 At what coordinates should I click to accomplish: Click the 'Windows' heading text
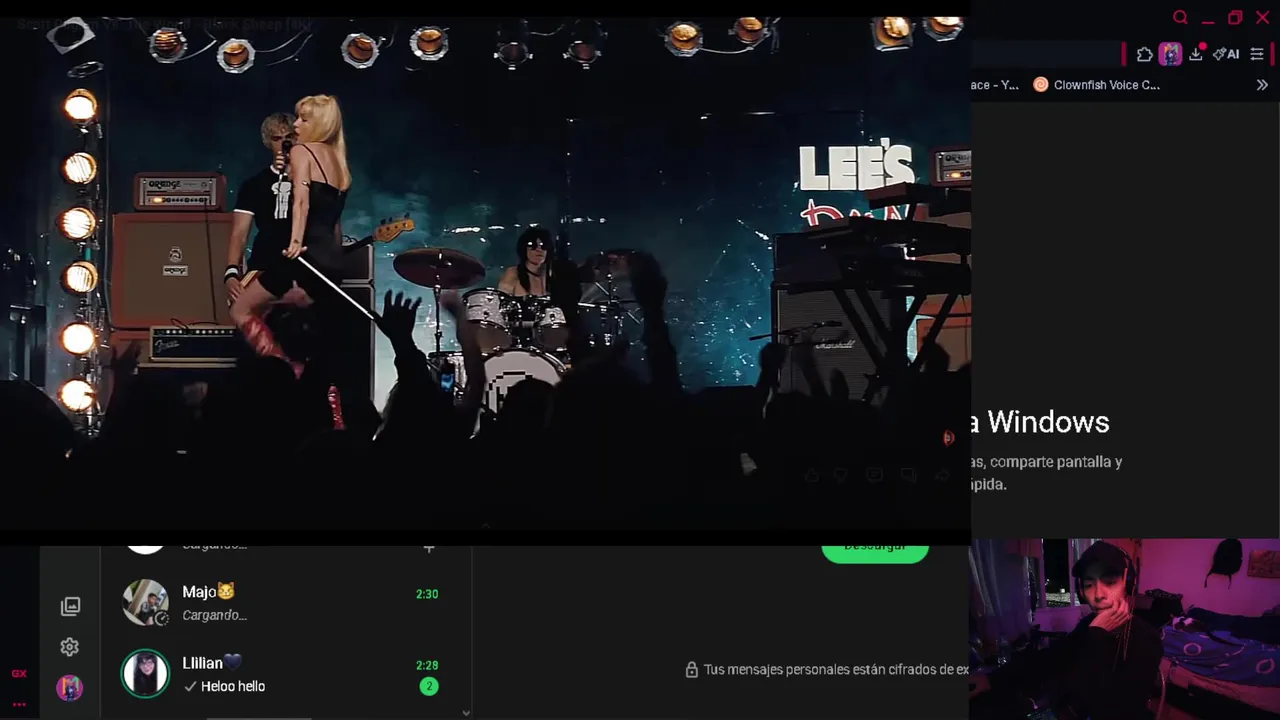pyautogui.click(x=1048, y=422)
